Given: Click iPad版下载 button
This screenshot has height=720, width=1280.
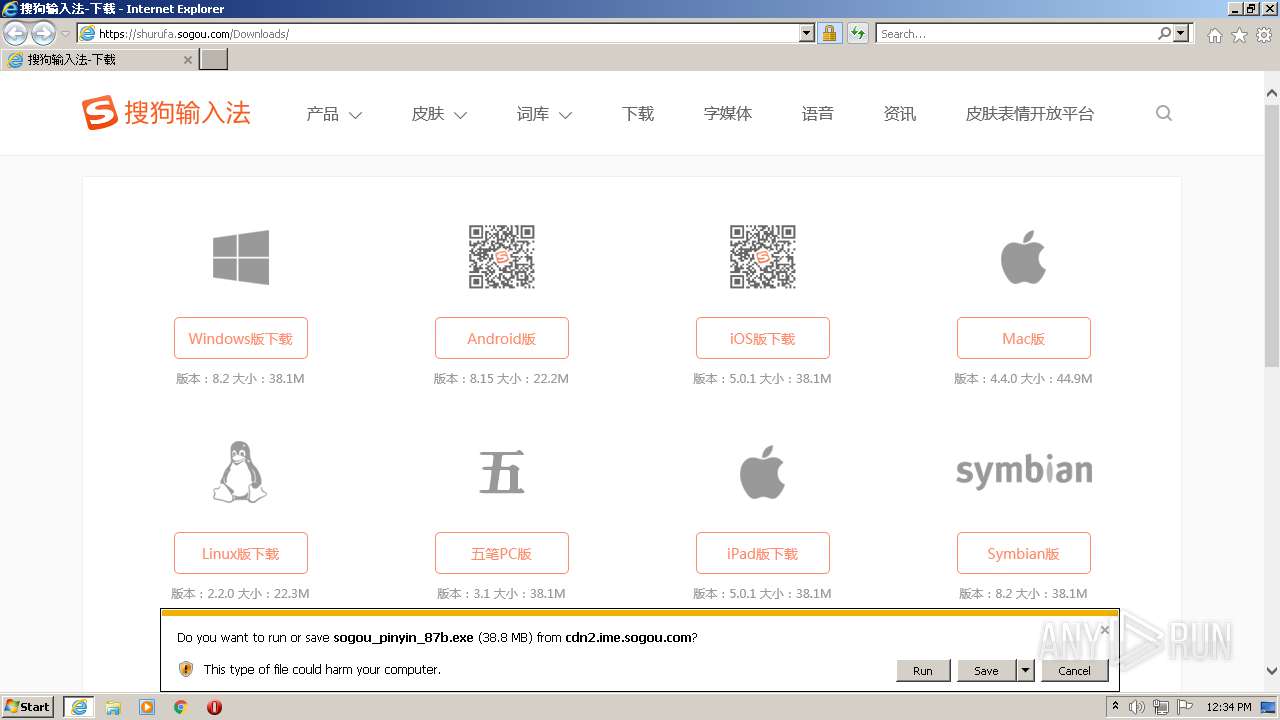Looking at the screenshot, I should pyautogui.click(x=763, y=553).
